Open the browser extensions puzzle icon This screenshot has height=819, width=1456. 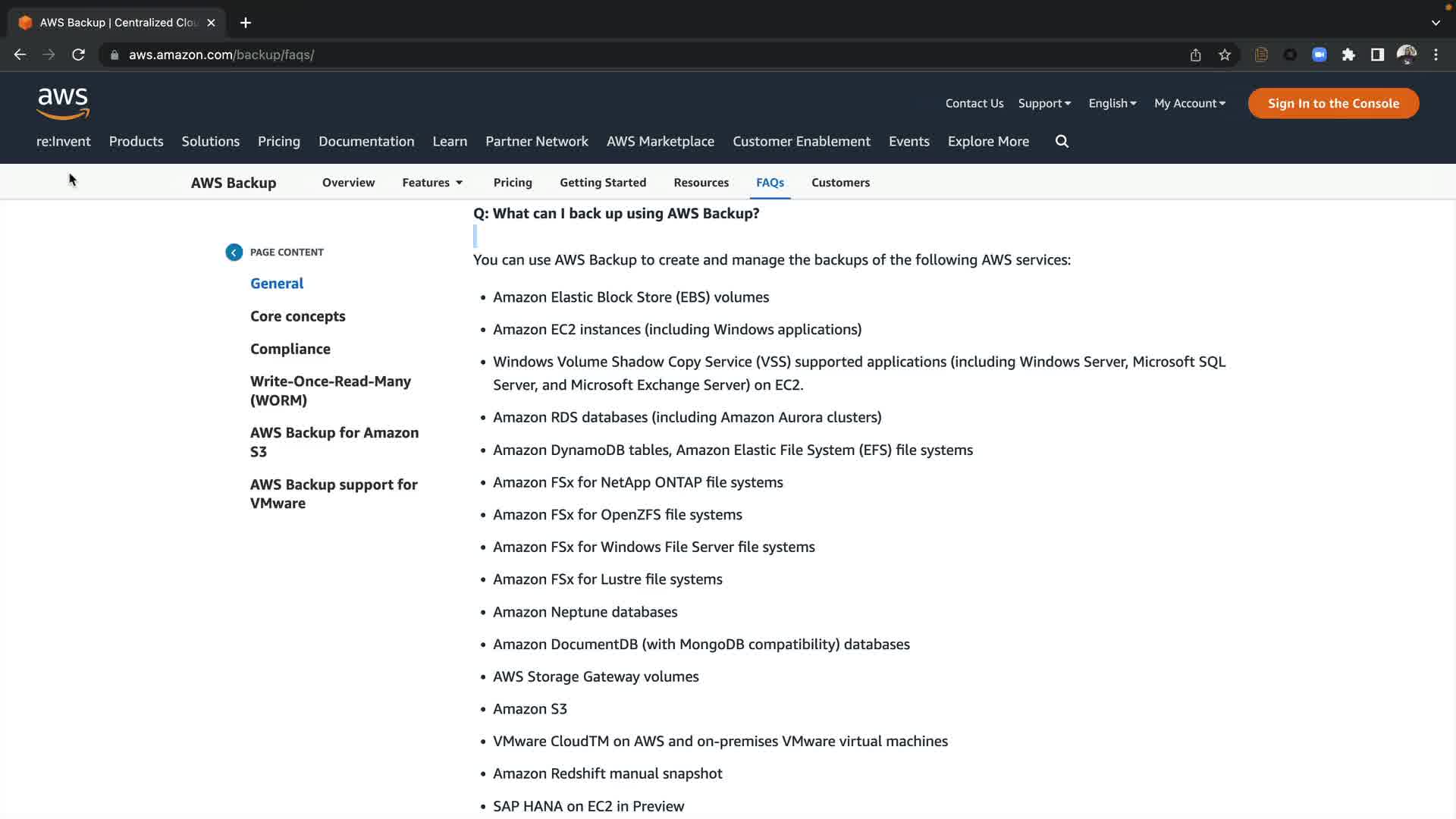click(1348, 55)
